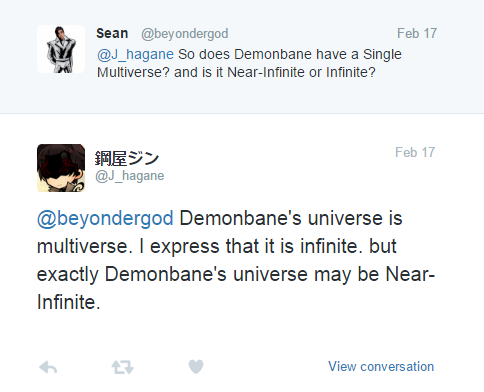
Task: Click 'exactly Demonbane's universe may be' reply line
Action: point(208,275)
